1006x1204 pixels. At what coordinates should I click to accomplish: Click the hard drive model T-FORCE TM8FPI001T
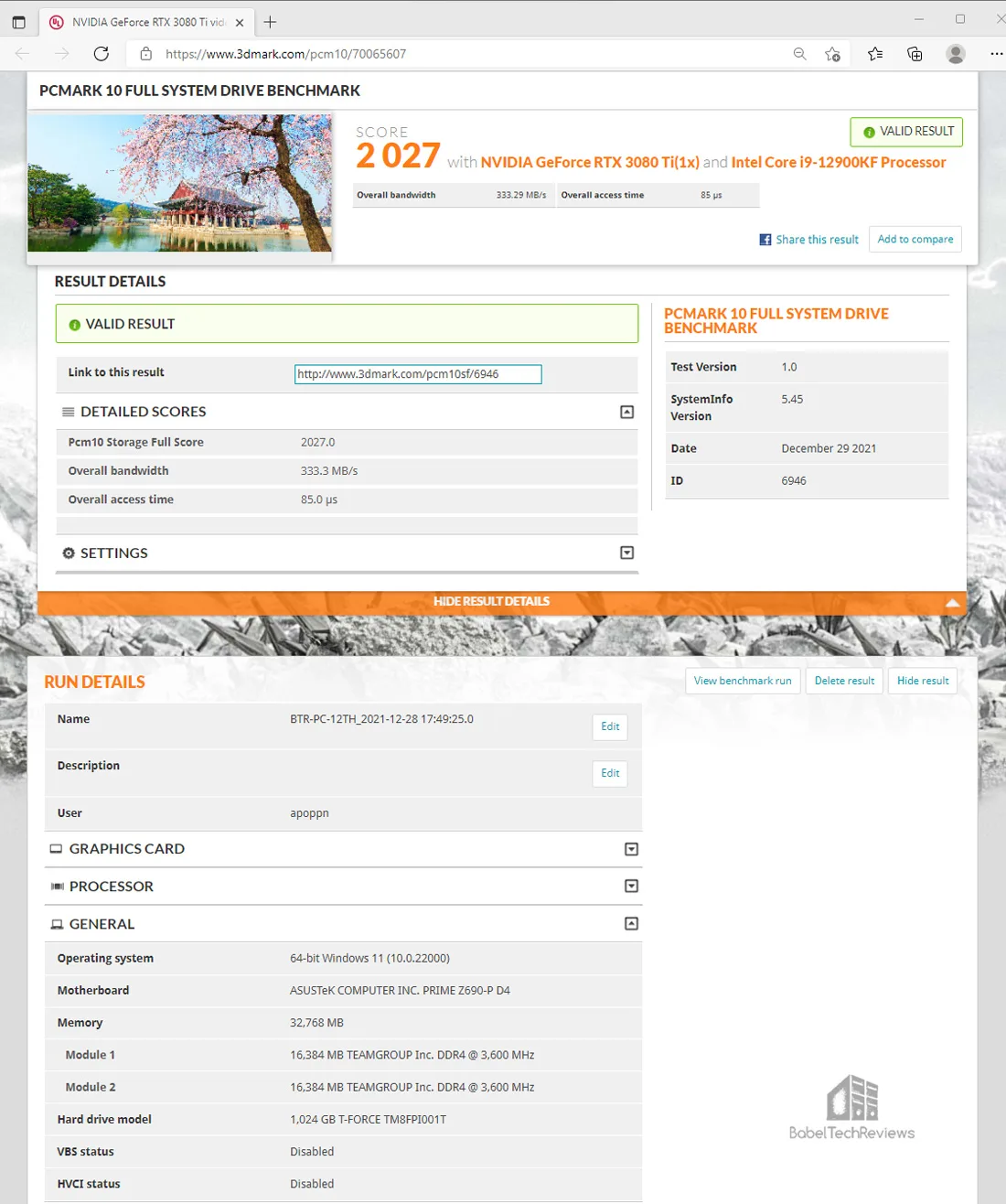click(368, 1120)
